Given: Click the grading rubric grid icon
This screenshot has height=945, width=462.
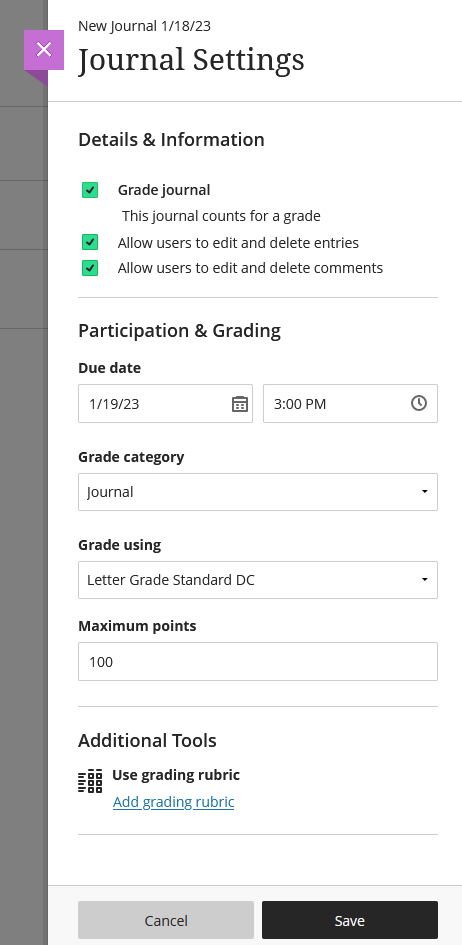Looking at the screenshot, I should (x=90, y=781).
